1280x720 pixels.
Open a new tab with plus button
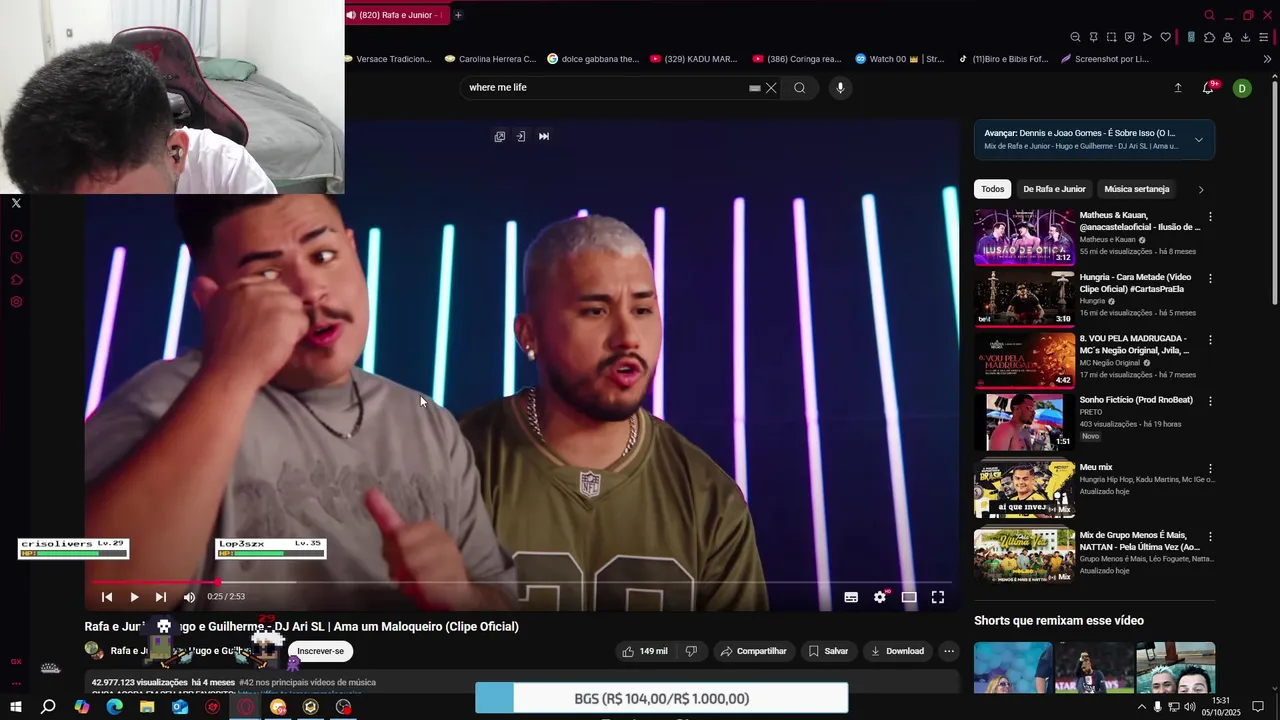point(458,15)
